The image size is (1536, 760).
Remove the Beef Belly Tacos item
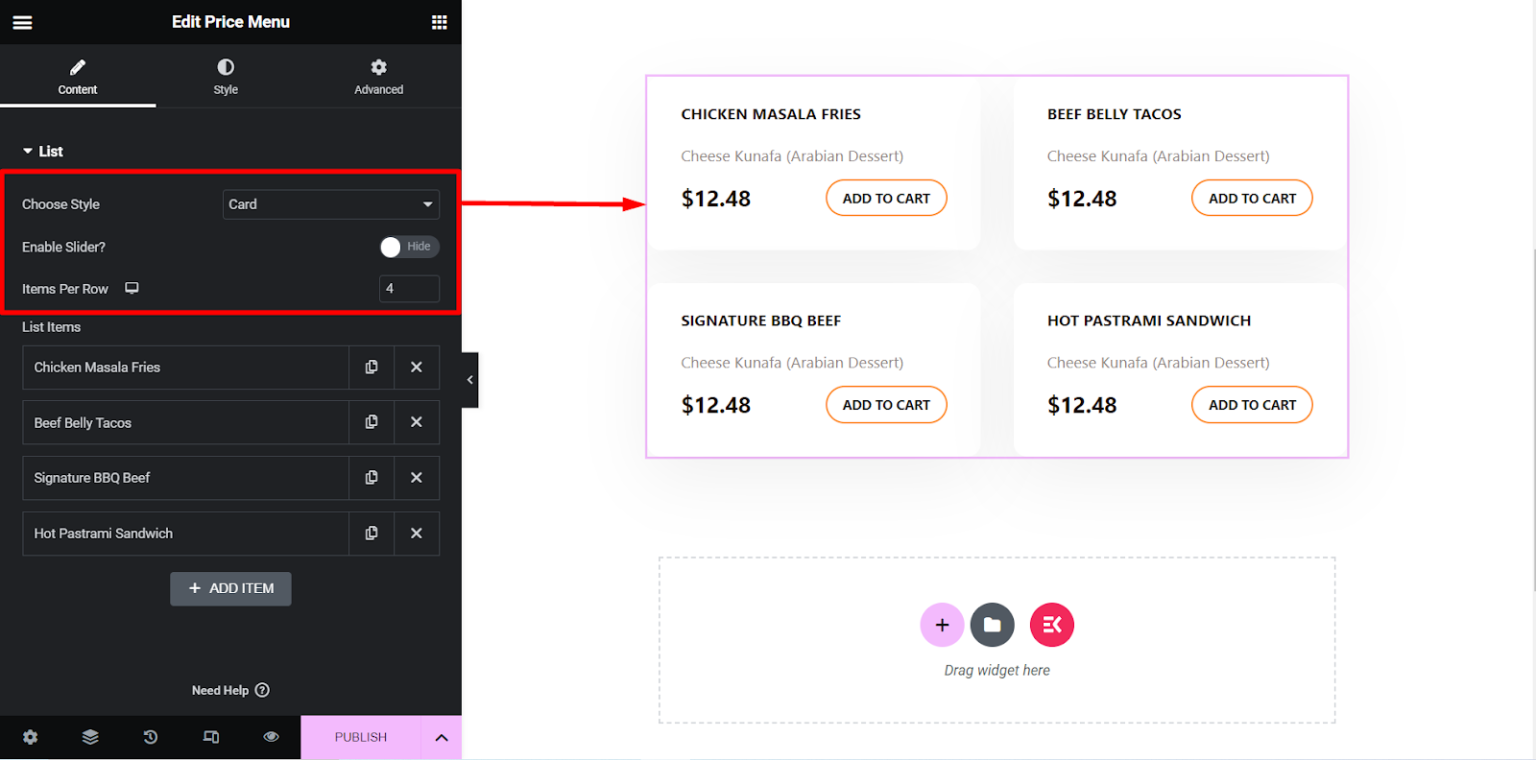click(417, 422)
